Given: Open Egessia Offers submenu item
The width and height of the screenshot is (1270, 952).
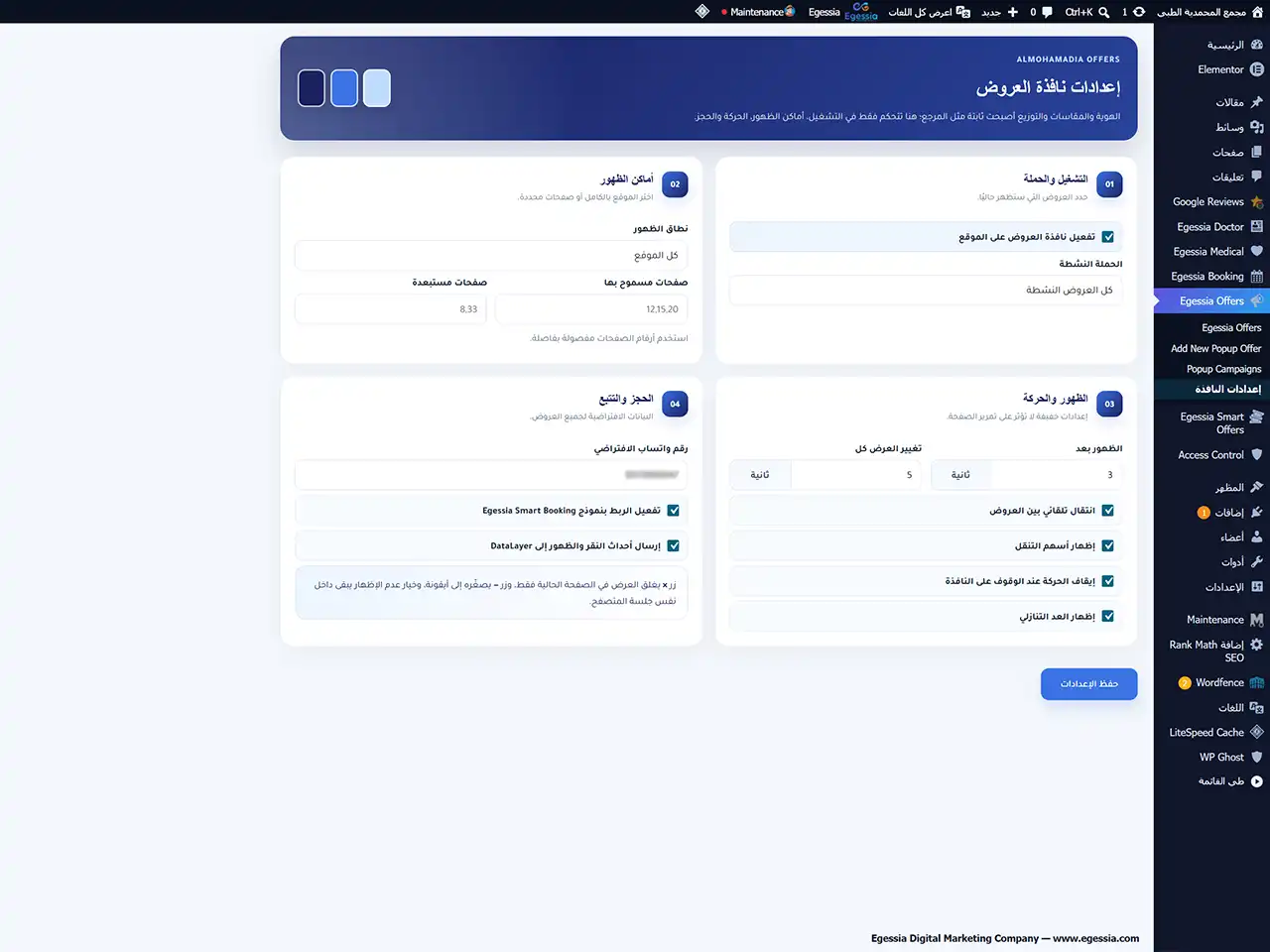Looking at the screenshot, I should [1231, 327].
